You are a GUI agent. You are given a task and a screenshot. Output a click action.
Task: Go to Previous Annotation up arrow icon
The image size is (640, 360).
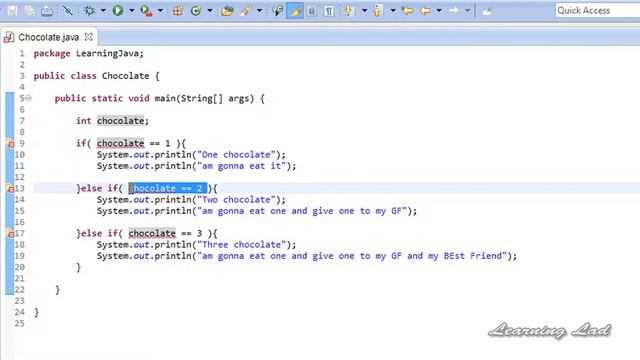(x=378, y=11)
